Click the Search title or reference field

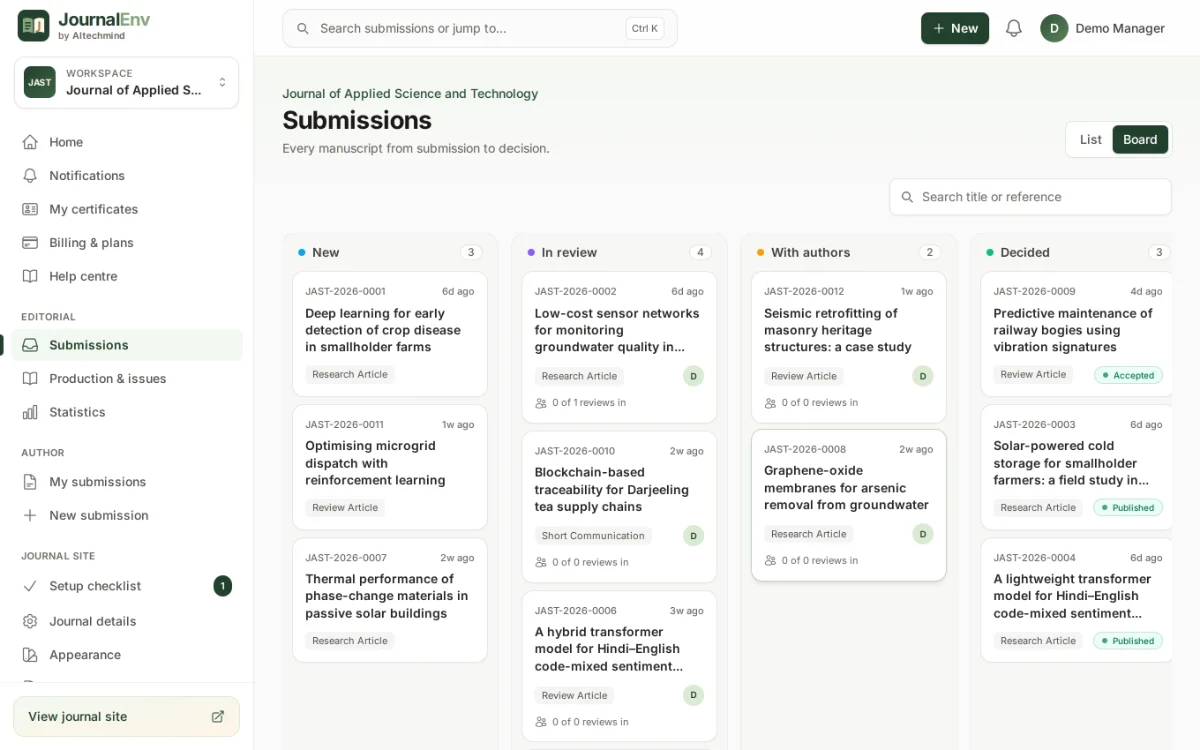(x=1030, y=197)
